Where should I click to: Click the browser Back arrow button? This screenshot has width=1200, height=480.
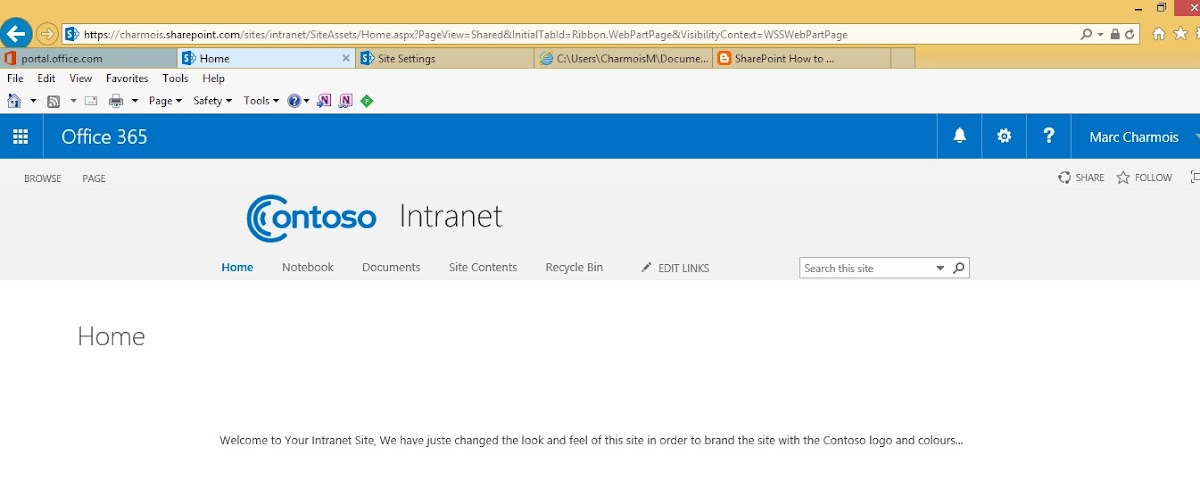click(x=16, y=34)
